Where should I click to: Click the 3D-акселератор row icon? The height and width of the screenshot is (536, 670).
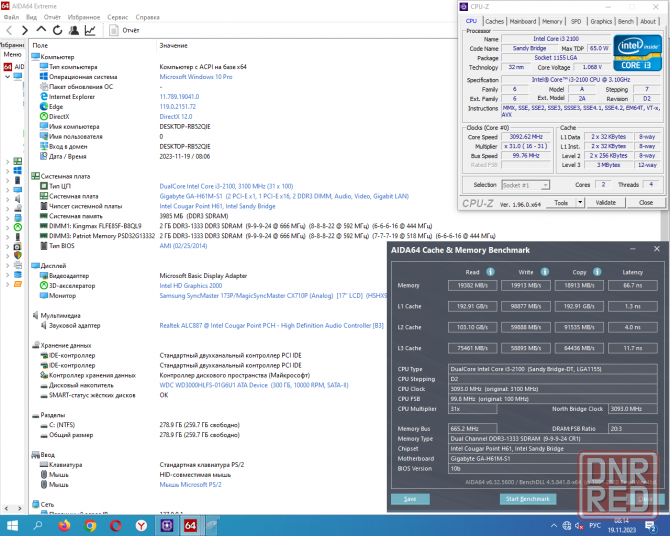44,286
